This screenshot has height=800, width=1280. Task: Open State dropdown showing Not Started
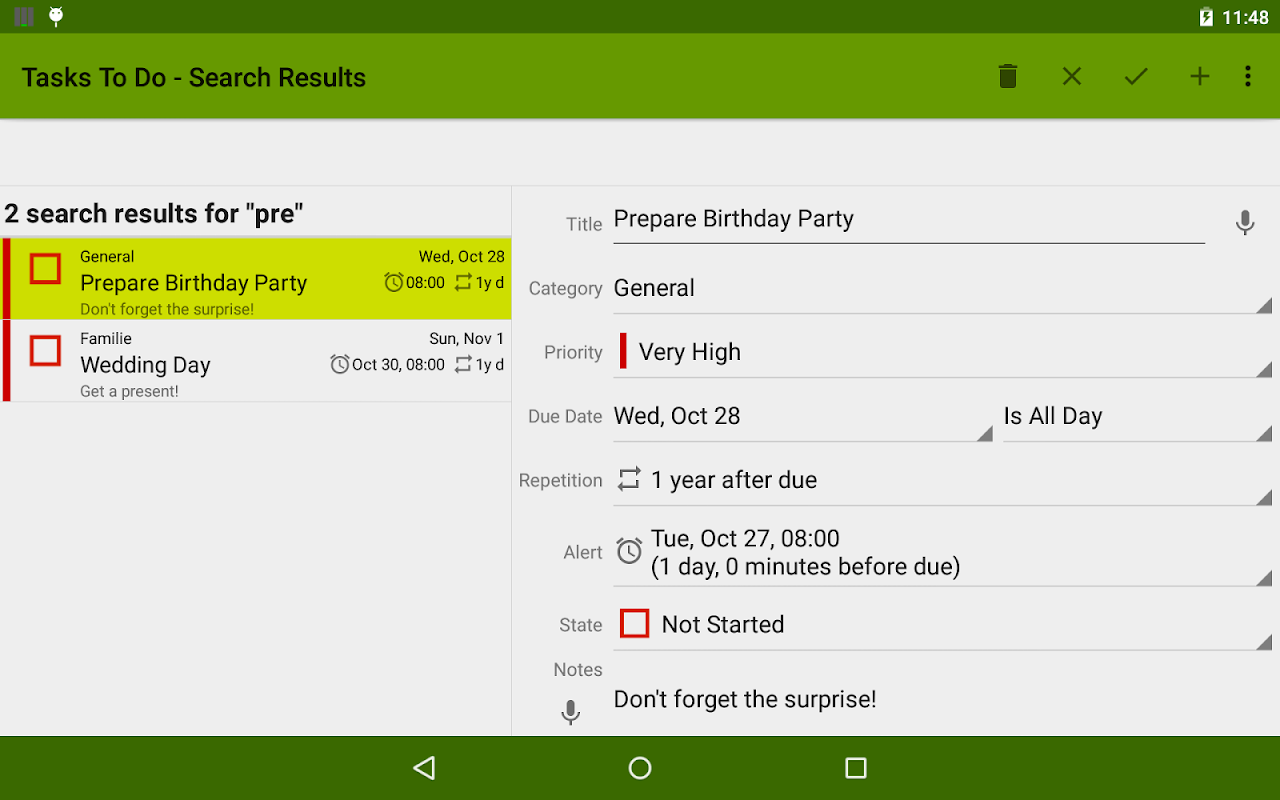[942, 625]
